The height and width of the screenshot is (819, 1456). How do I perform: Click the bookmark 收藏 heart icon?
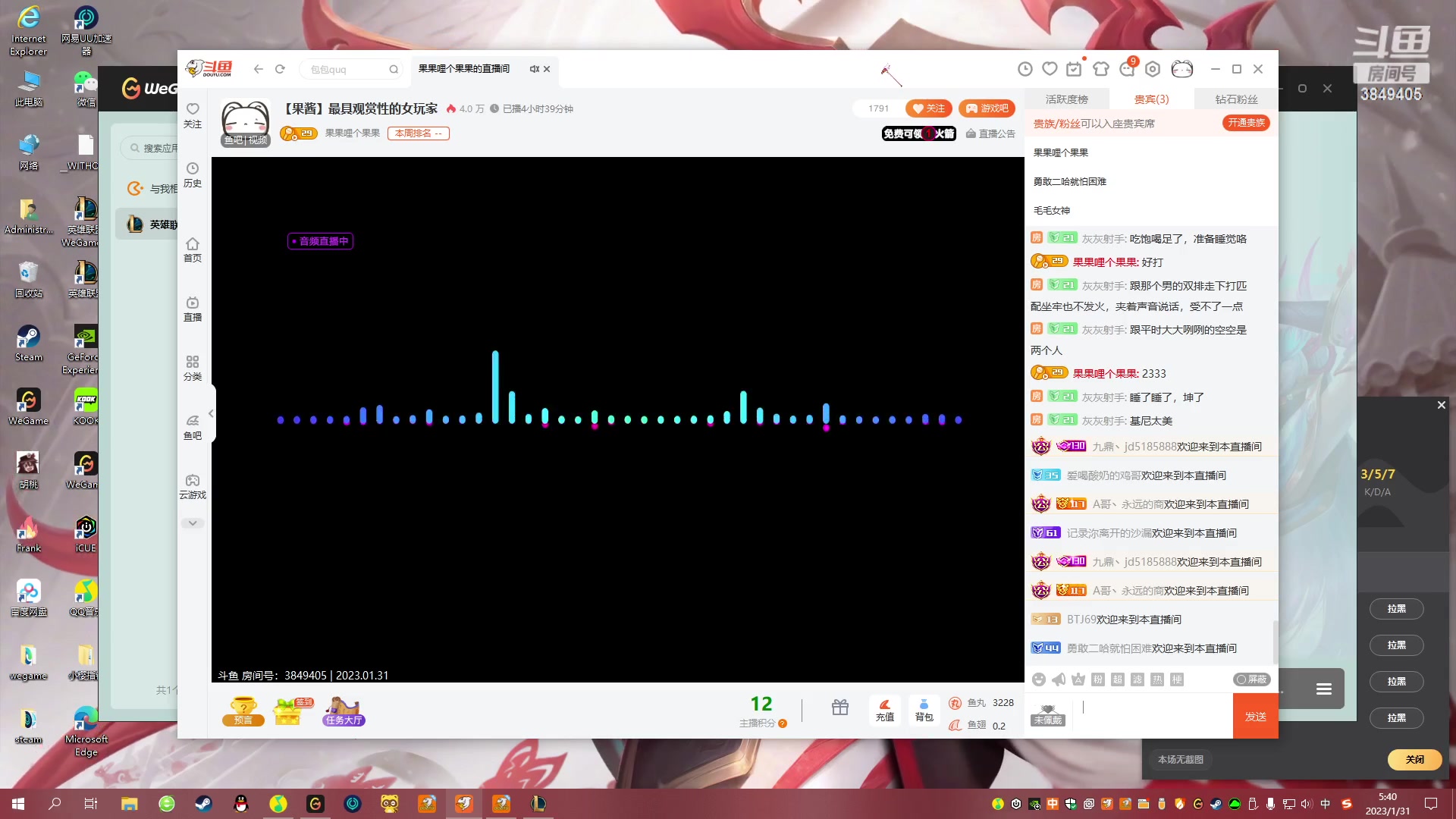(x=1050, y=68)
